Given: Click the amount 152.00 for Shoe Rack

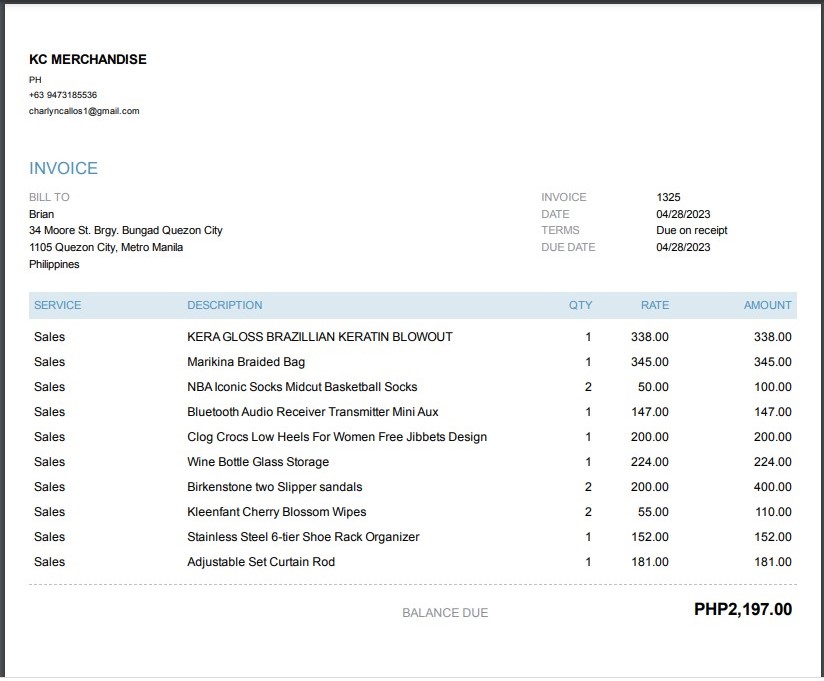Looking at the screenshot, I should pos(772,537).
